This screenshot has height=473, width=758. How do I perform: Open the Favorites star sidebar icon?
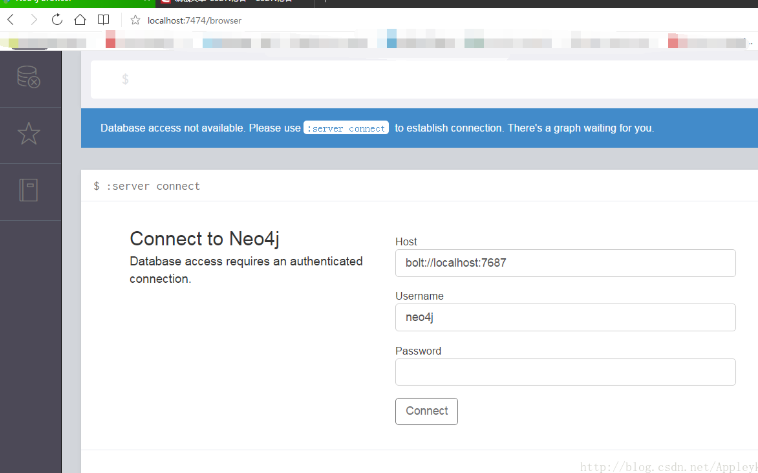[x=29, y=133]
